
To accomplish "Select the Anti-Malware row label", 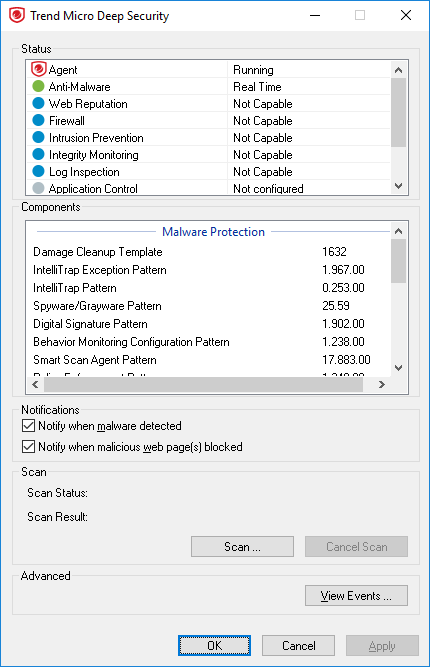I will coord(80,87).
